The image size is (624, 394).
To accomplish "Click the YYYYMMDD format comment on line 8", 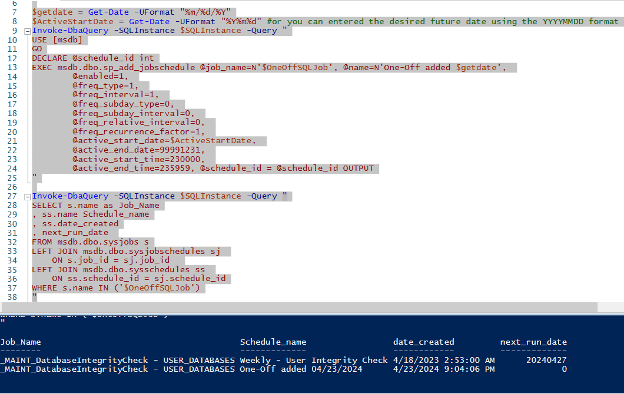I will click(443, 21).
